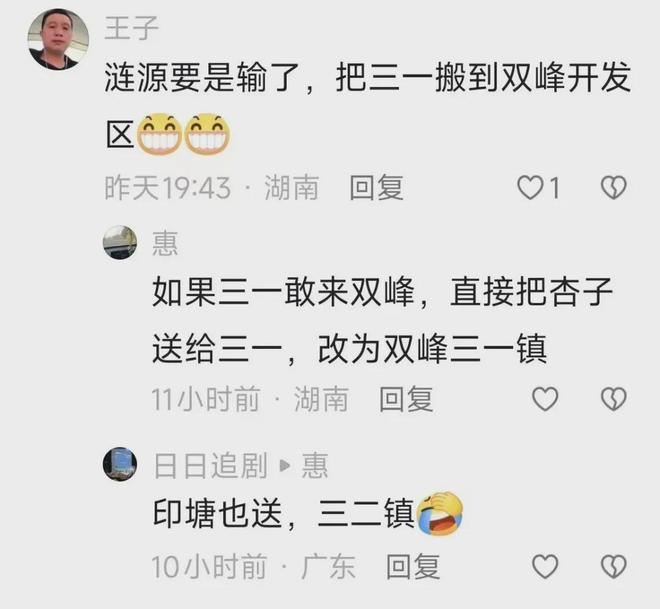Reply to 惠's comment via 回复
Image resolution: width=660 pixels, height=609 pixels.
[x=406, y=399]
